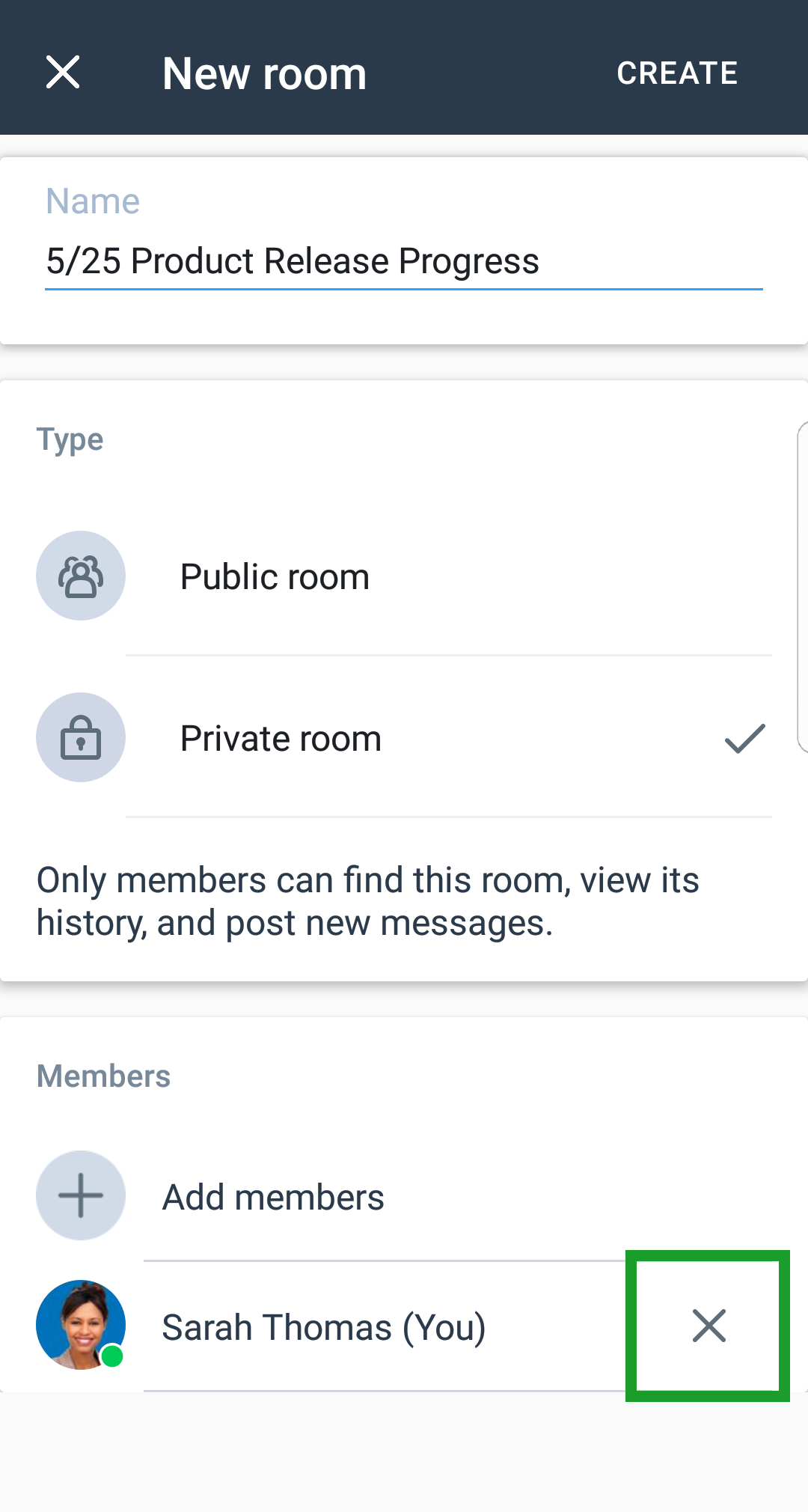Tap the CREATE button

(677, 73)
